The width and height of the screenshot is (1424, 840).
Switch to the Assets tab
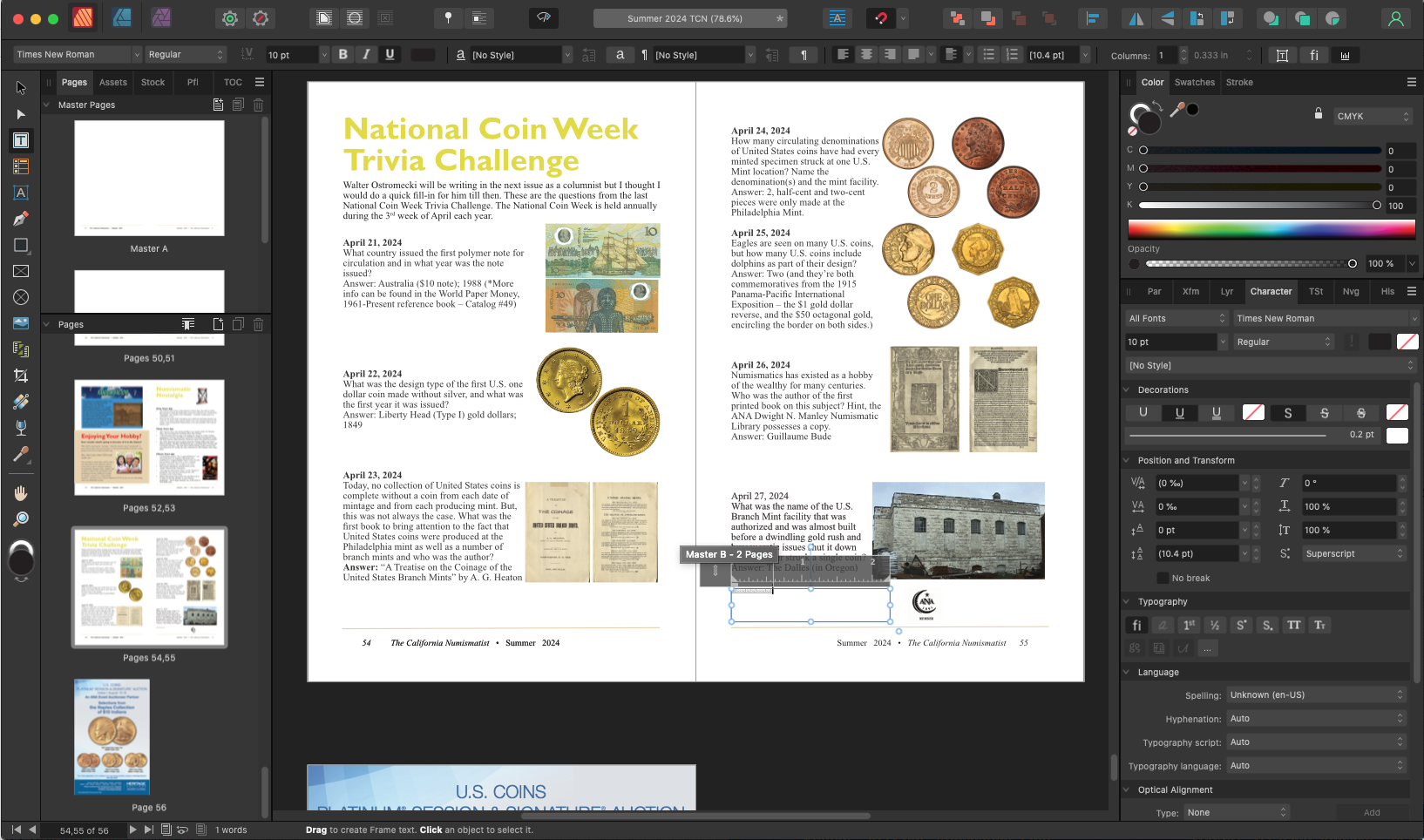tap(112, 82)
